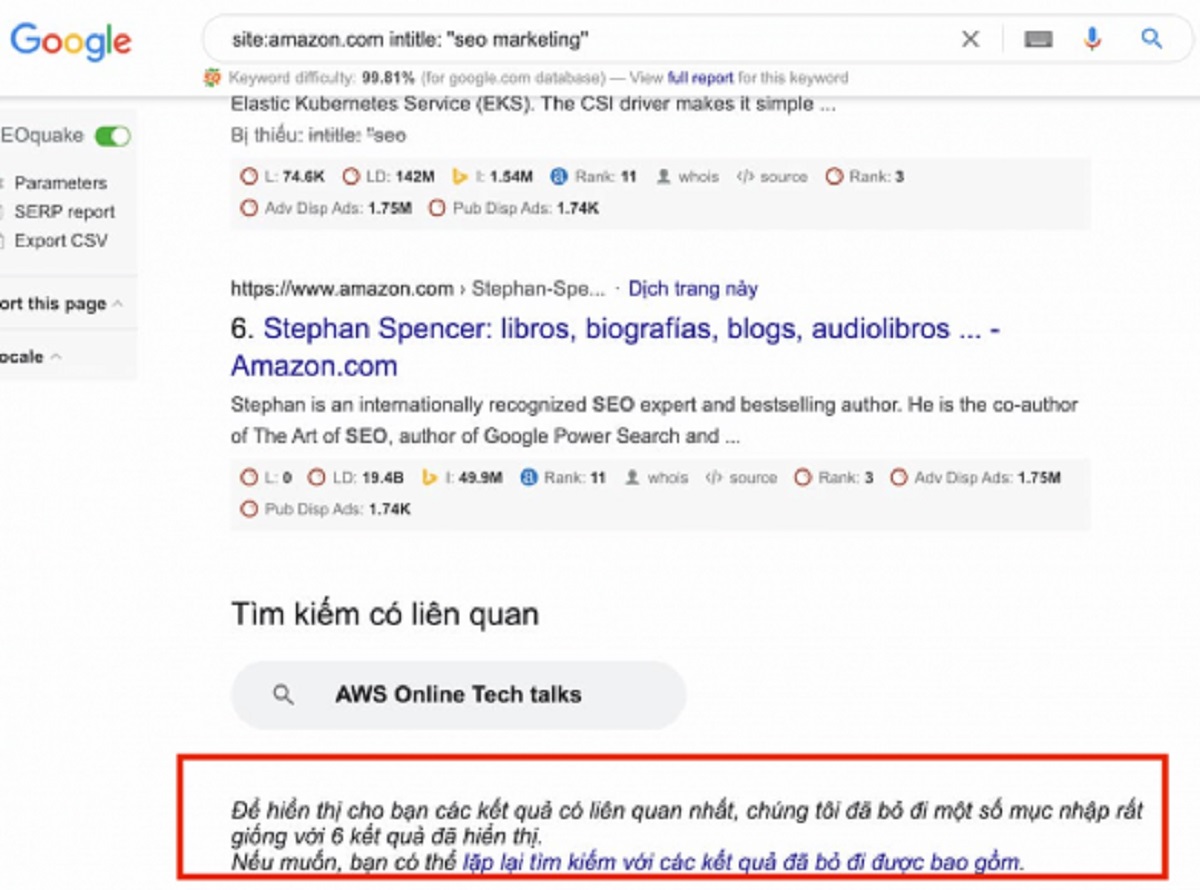Click Bing index I: 1.54M metric
Viewport: 1200px width, 890px height.
(x=492, y=176)
